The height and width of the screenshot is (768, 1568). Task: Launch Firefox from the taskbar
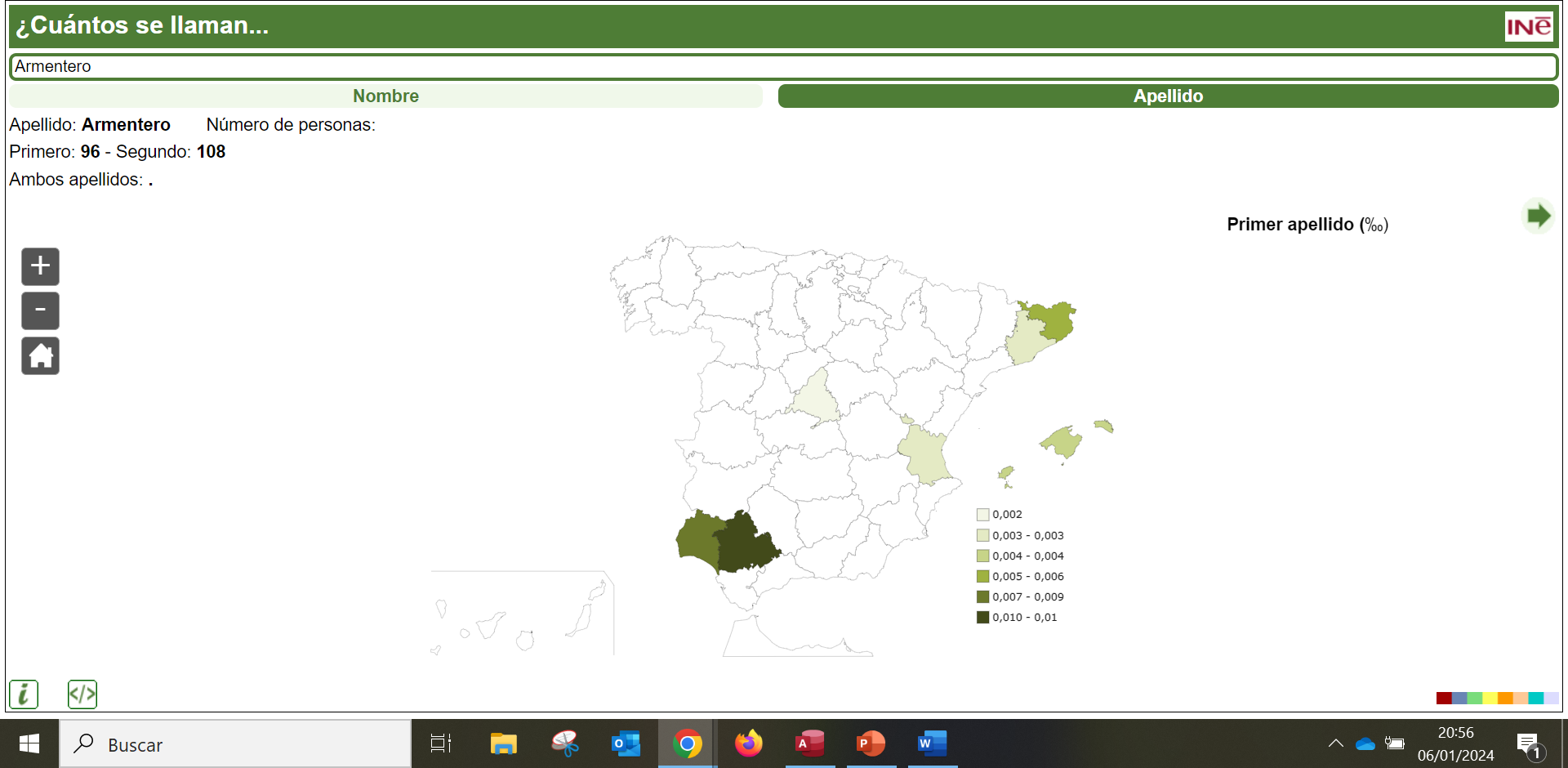(748, 743)
